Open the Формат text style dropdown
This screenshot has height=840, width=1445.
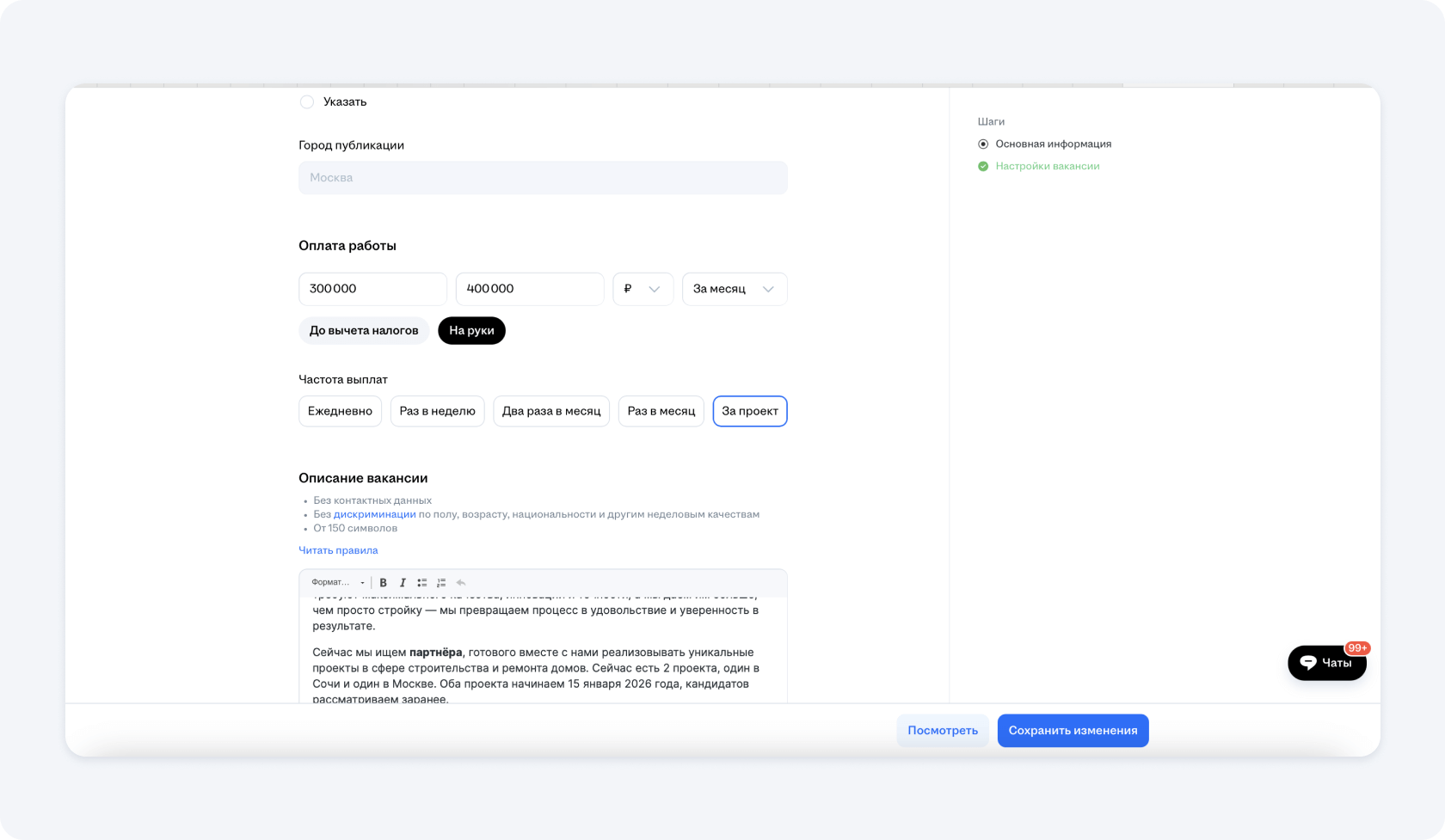337,583
